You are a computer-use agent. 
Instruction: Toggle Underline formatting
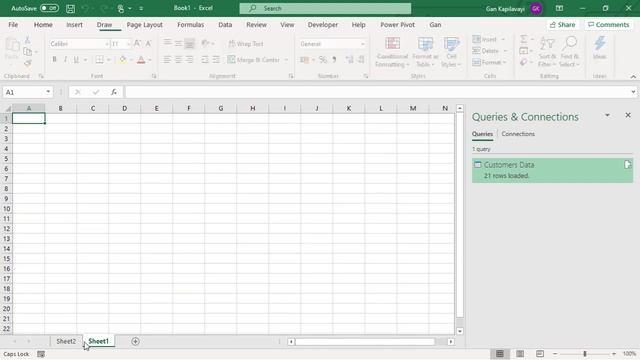(x=76, y=60)
